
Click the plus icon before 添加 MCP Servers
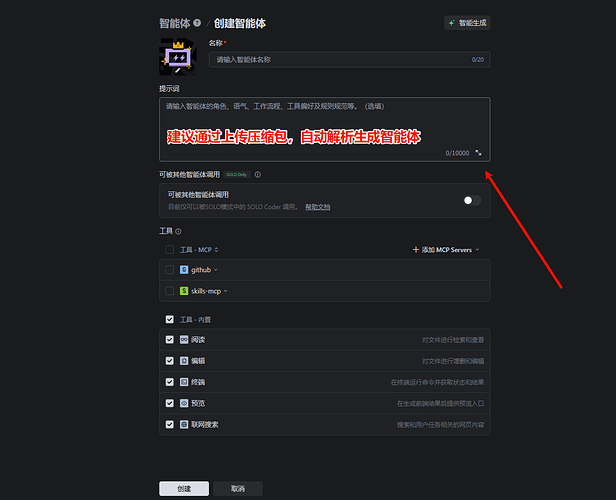(416, 249)
